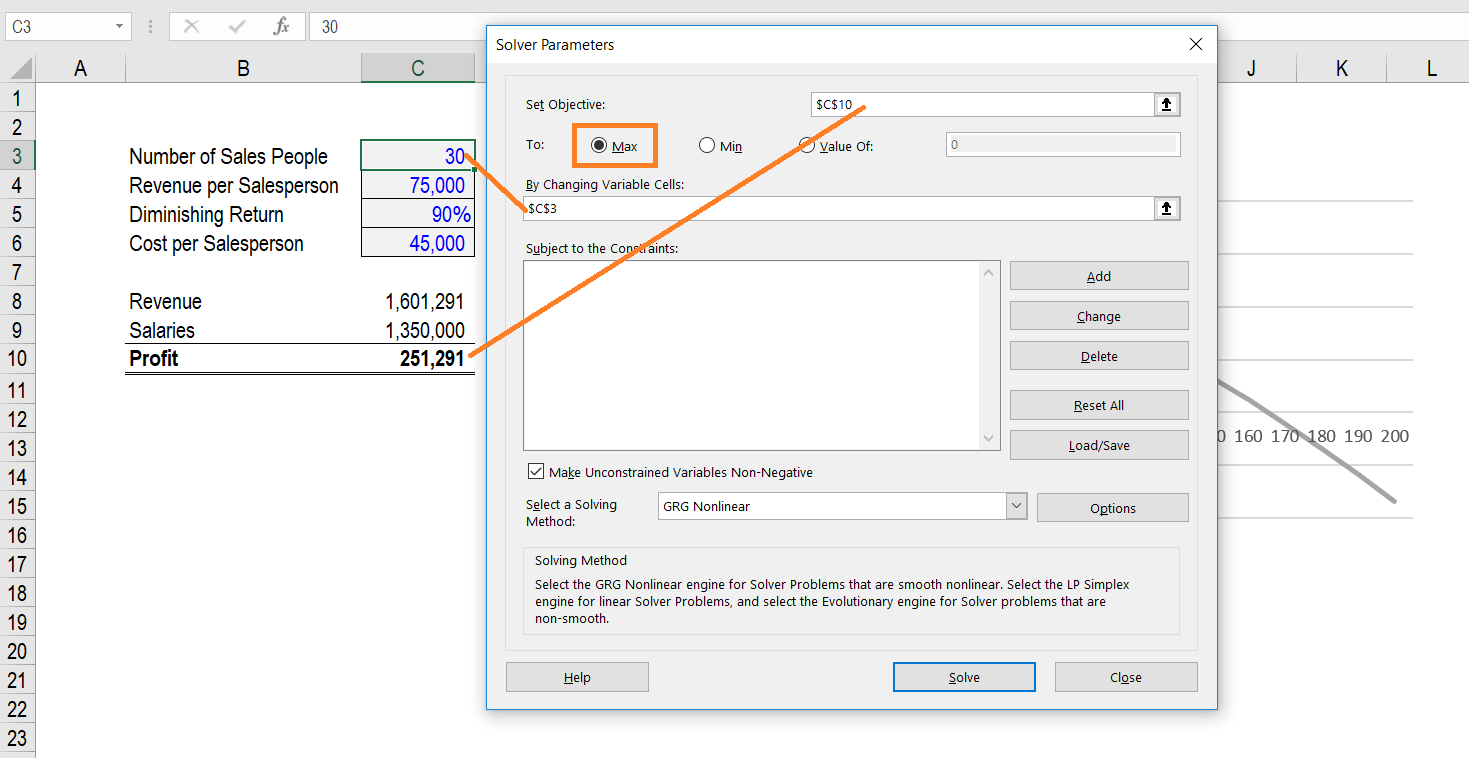The image size is (1469, 758).
Task: Click the By Changing Variable Cells field
Action: tap(838, 208)
